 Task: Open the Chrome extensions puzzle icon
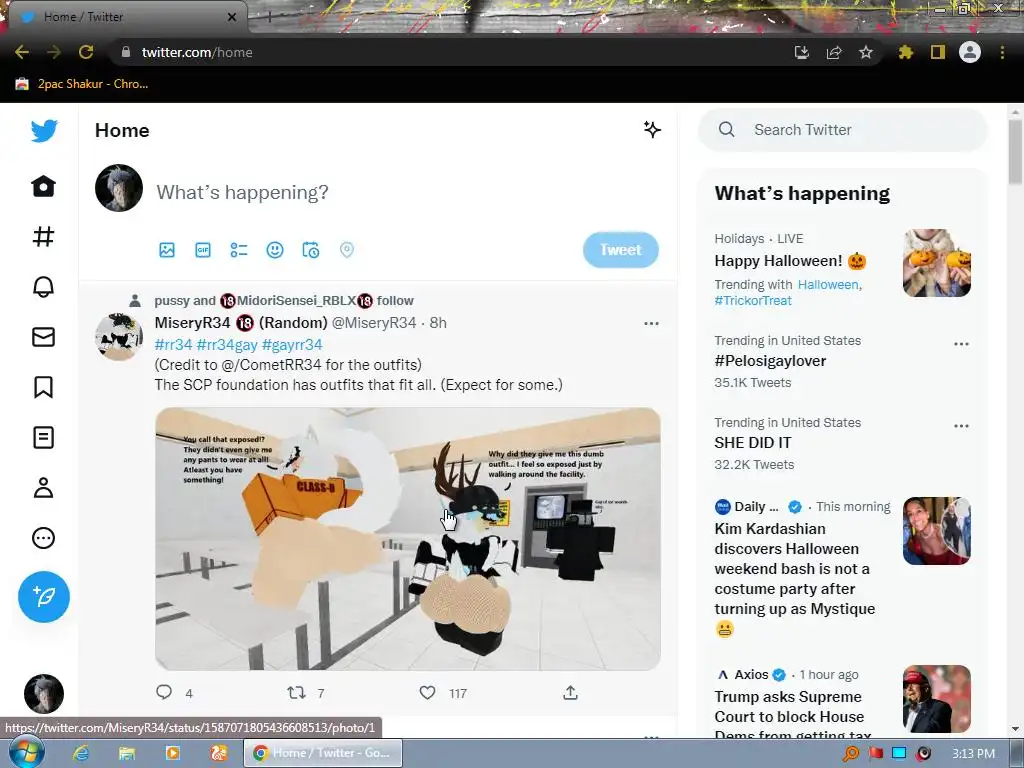pos(906,52)
